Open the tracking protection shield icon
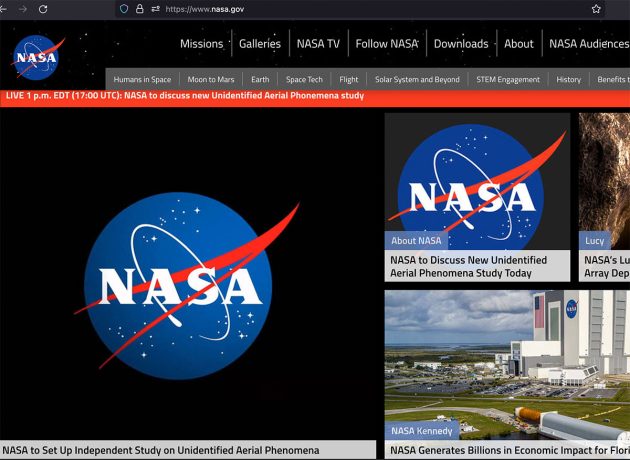The height and width of the screenshot is (460, 630). [x=124, y=9]
